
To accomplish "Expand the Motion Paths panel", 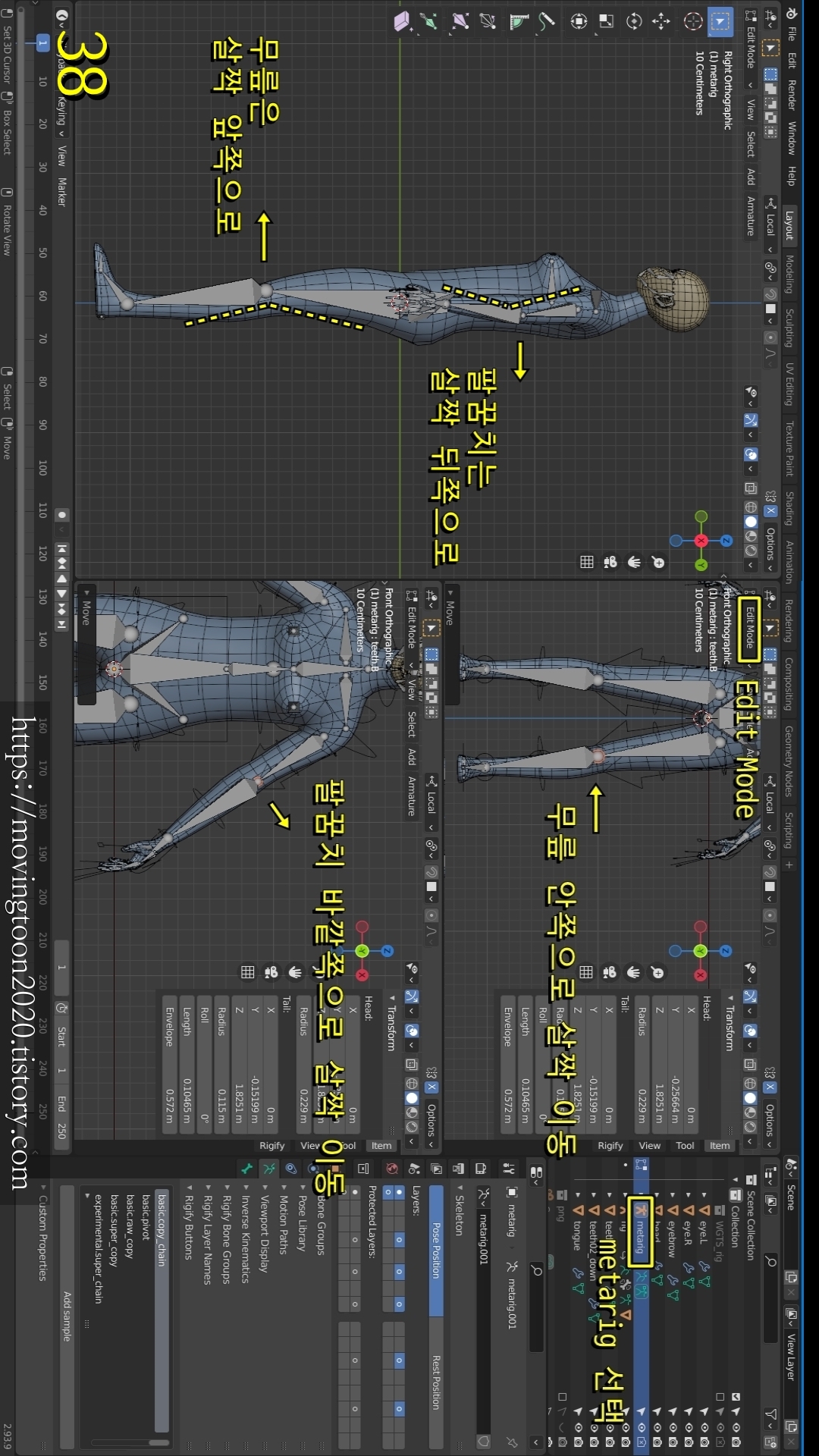I will [284, 1219].
